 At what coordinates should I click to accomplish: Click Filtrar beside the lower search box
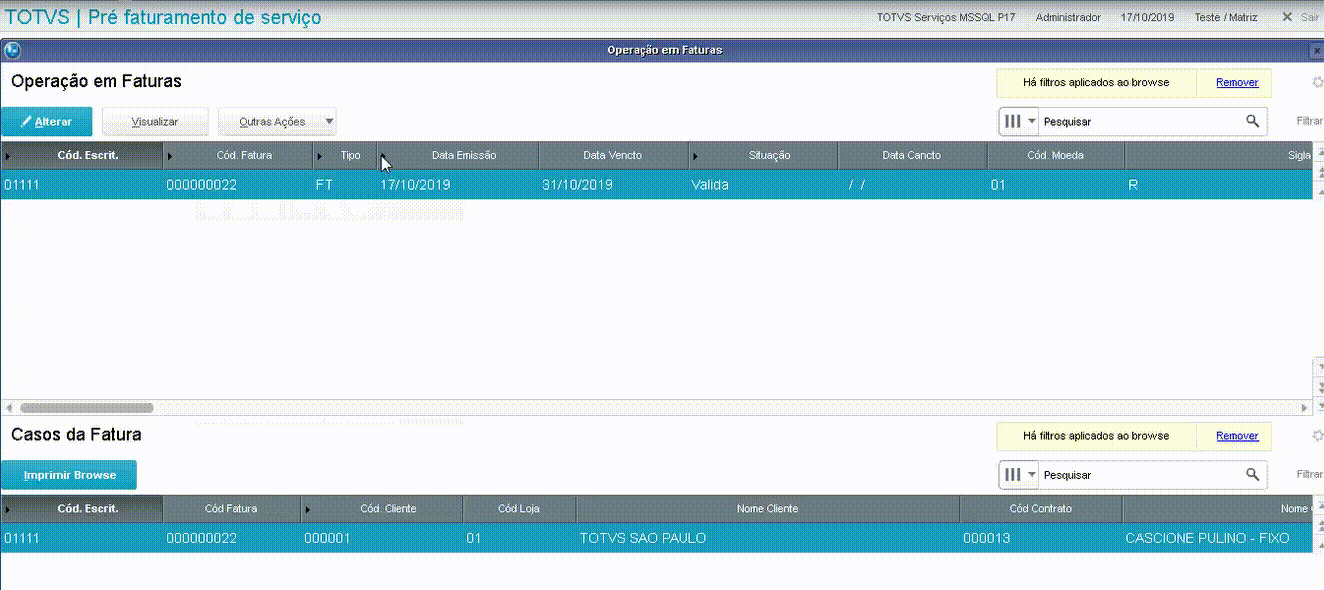tap(1309, 475)
